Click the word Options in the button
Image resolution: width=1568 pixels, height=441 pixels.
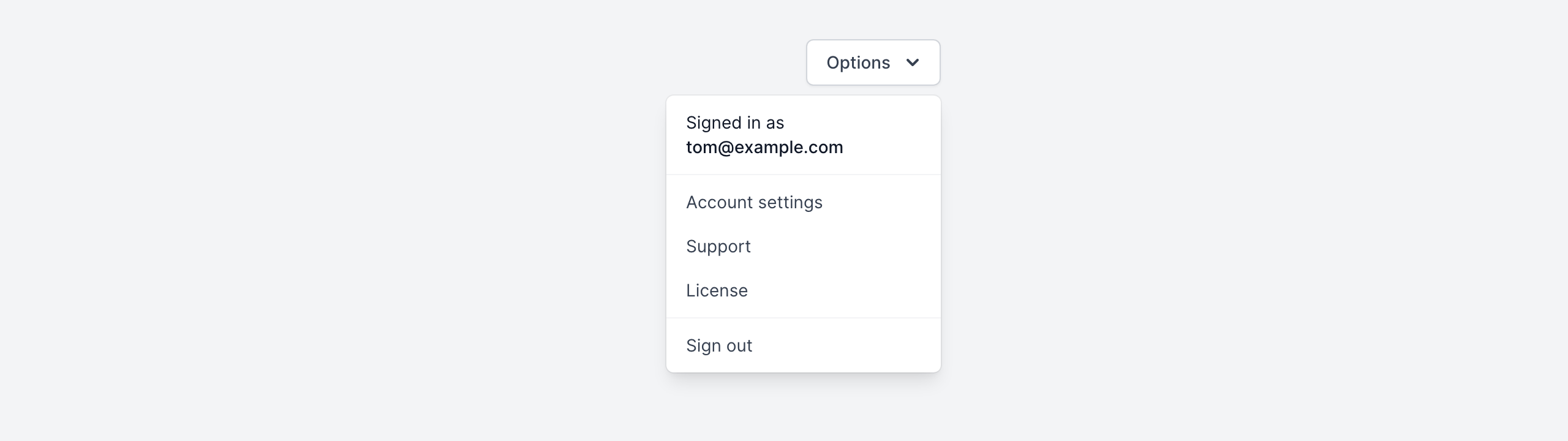tap(858, 62)
